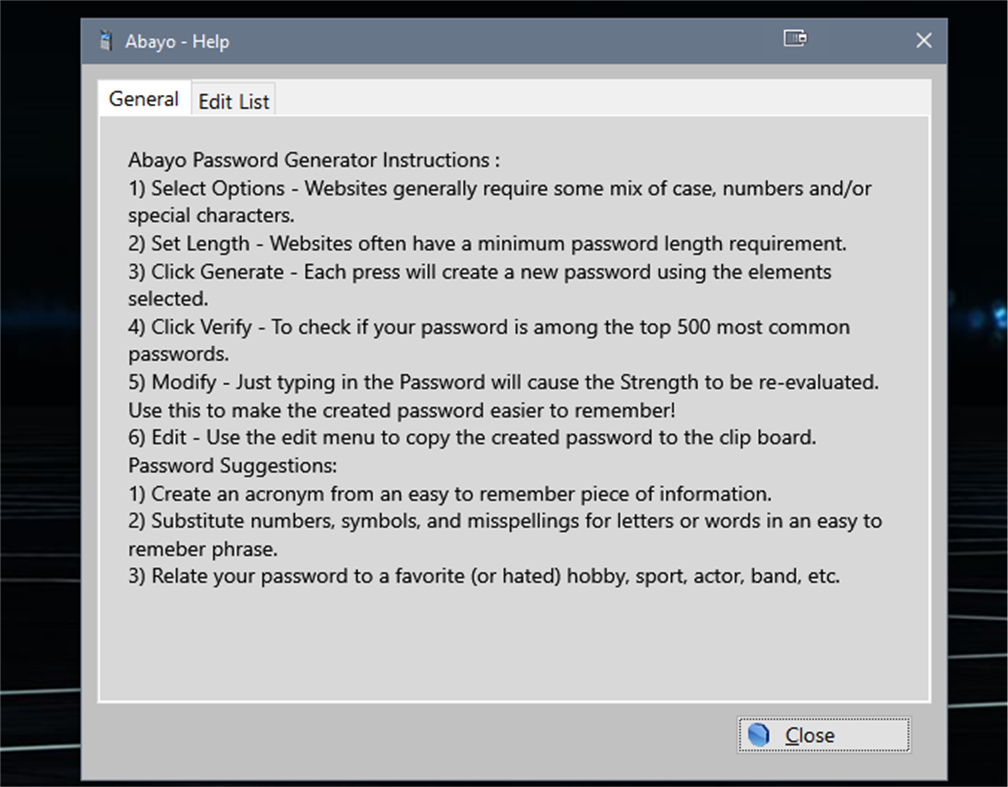Click the "Abayo - Help" window title text

point(177,42)
